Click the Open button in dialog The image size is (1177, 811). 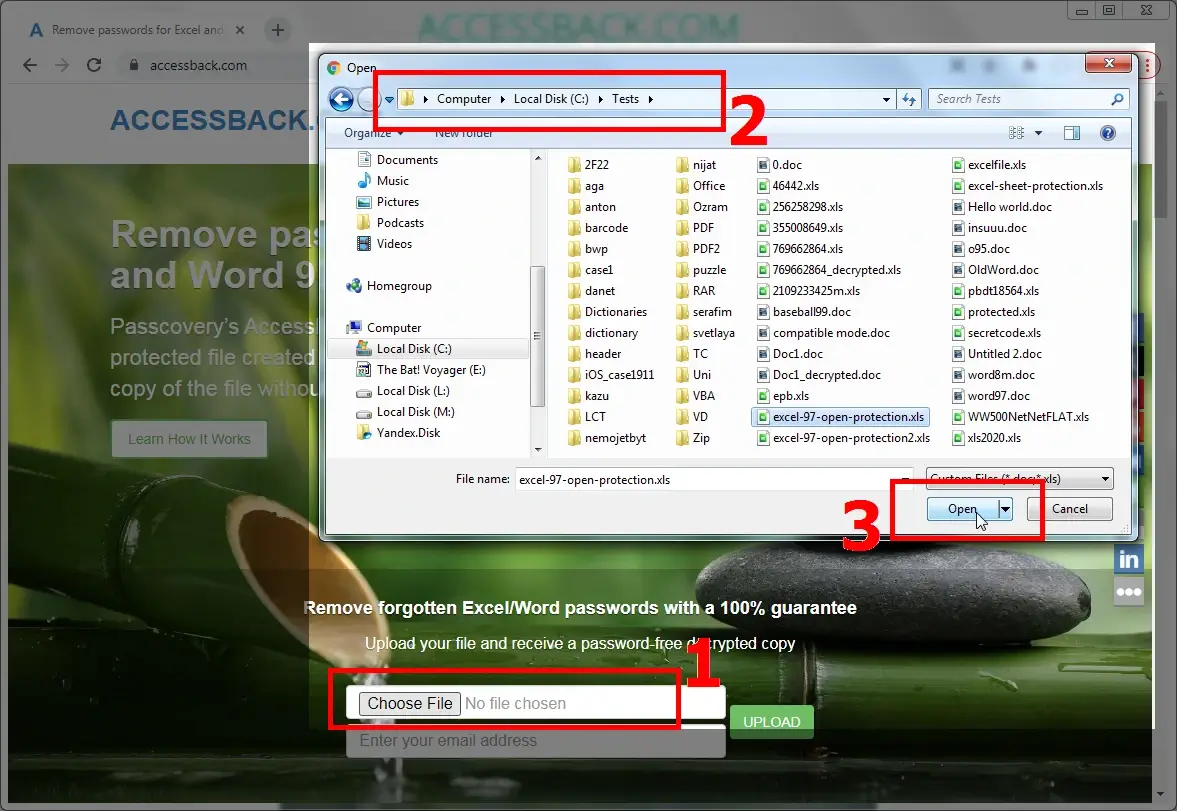coord(962,509)
